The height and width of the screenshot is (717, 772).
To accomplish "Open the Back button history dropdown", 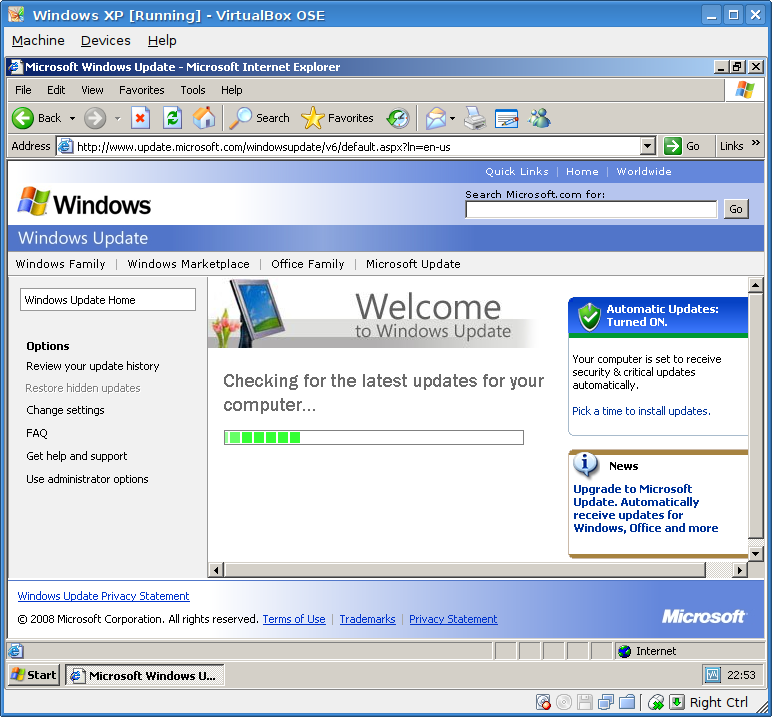I will click(72, 118).
